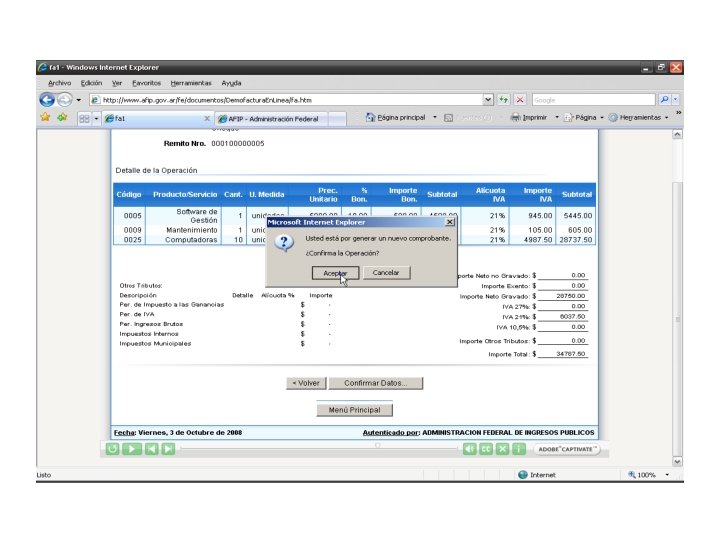Expand the Imprimir dropdown arrow
Image resolution: width=720 pixels, height=540 pixels.
coord(557,118)
